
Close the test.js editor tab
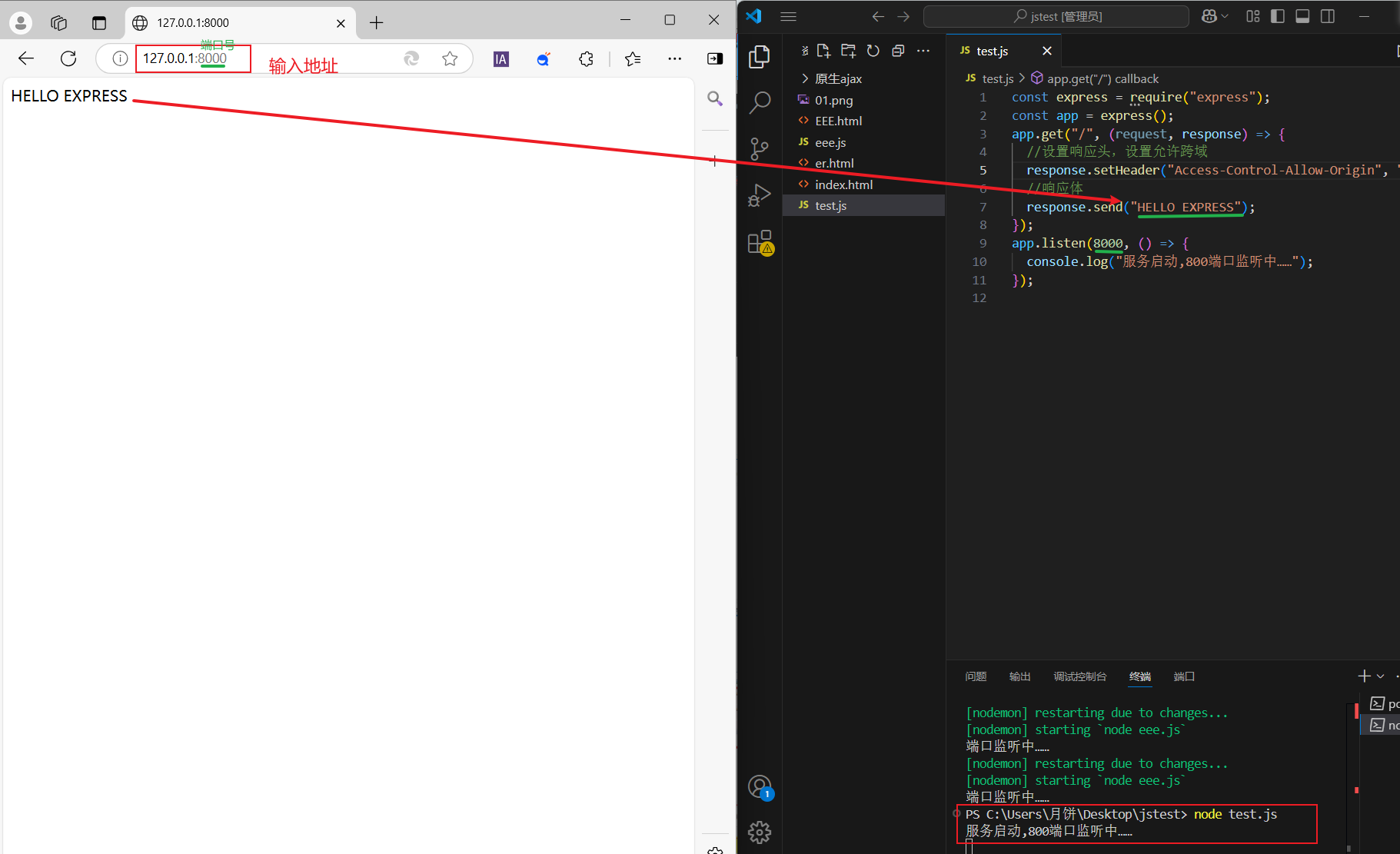click(x=1046, y=51)
